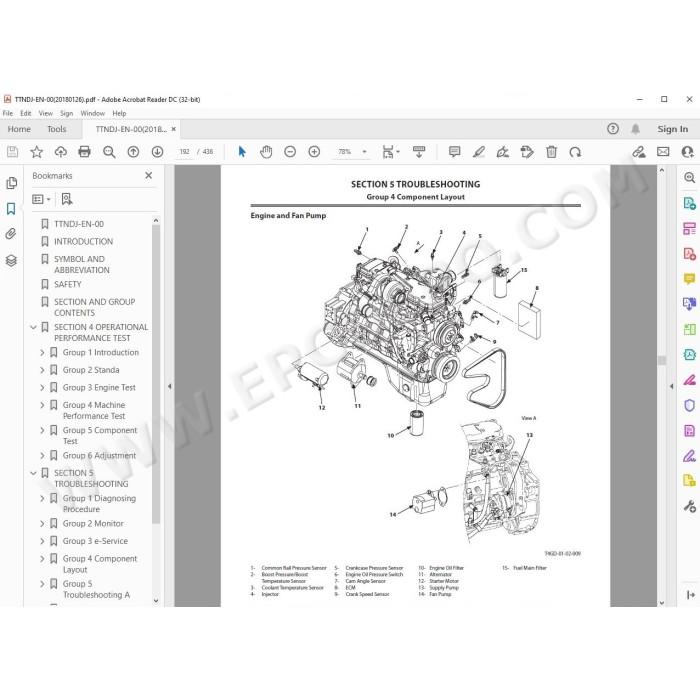Click add new bookmark icon
Image resolution: width=700 pixels, height=700 pixels.
pos(67,199)
